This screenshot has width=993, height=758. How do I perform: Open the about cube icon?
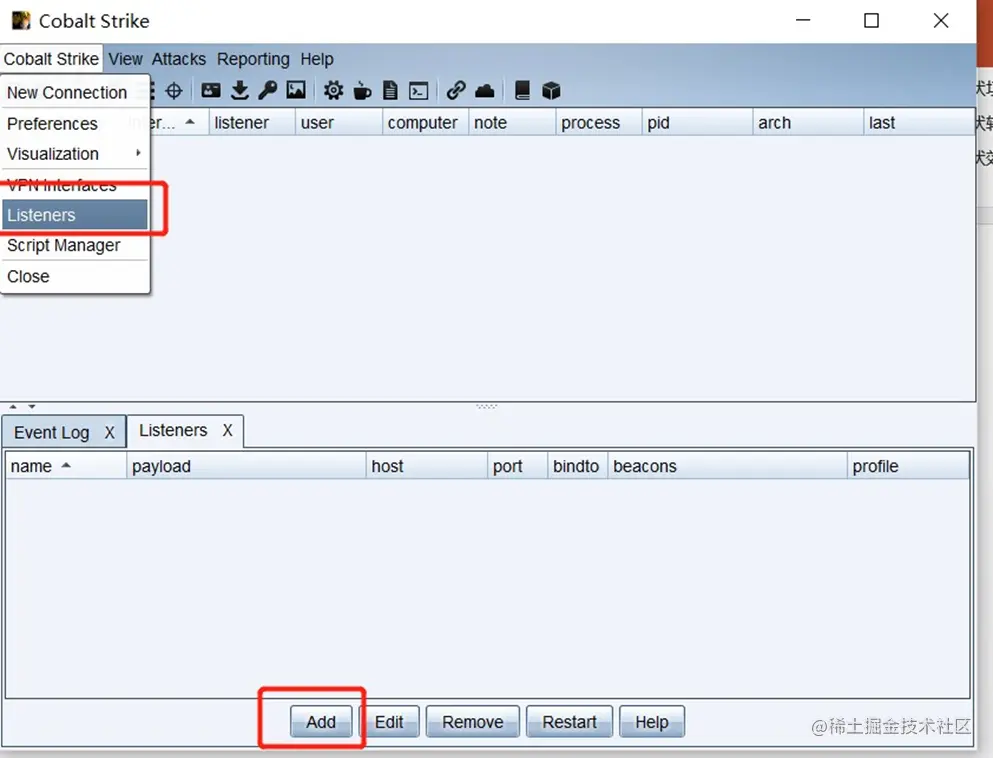[x=551, y=91]
